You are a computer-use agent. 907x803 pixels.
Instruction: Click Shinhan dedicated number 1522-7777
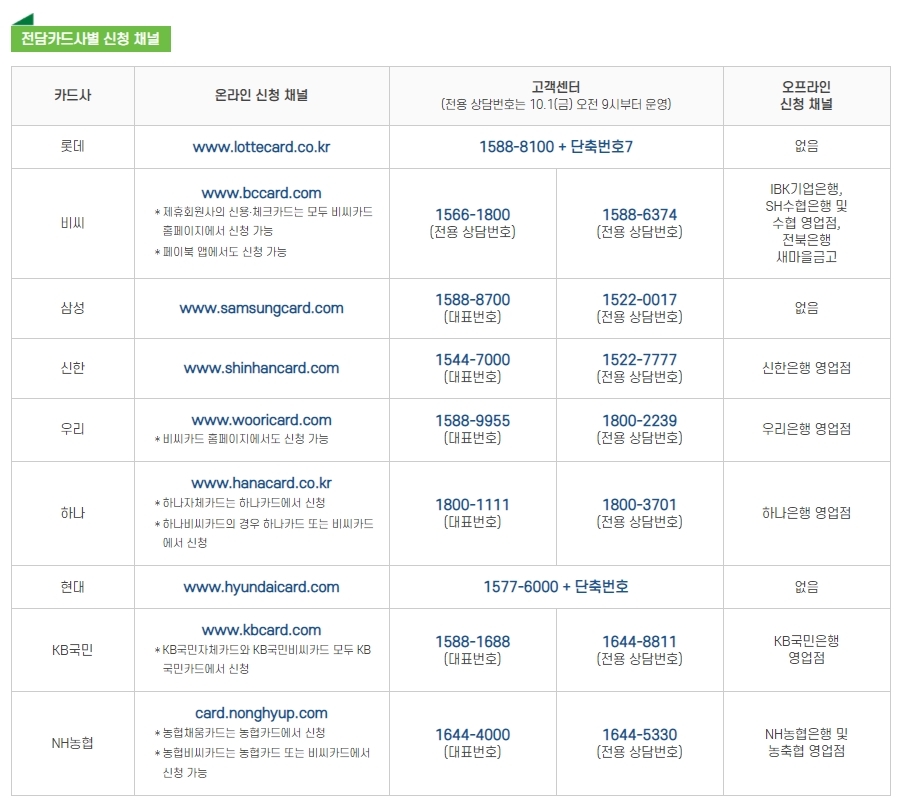coord(639,360)
